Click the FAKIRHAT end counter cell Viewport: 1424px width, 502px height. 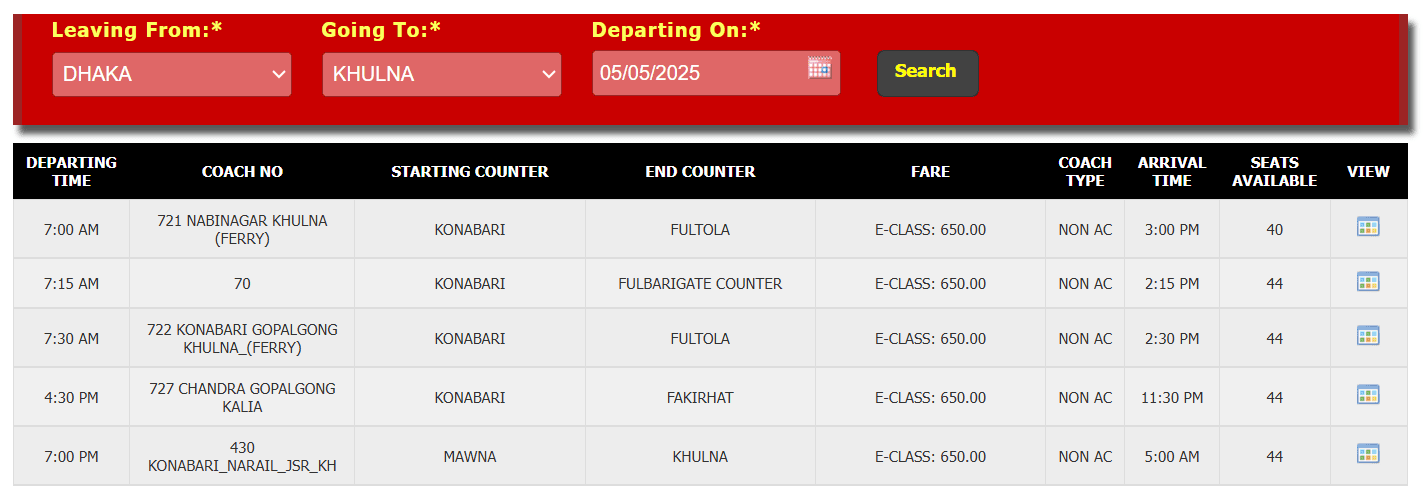pyautogui.click(x=700, y=397)
